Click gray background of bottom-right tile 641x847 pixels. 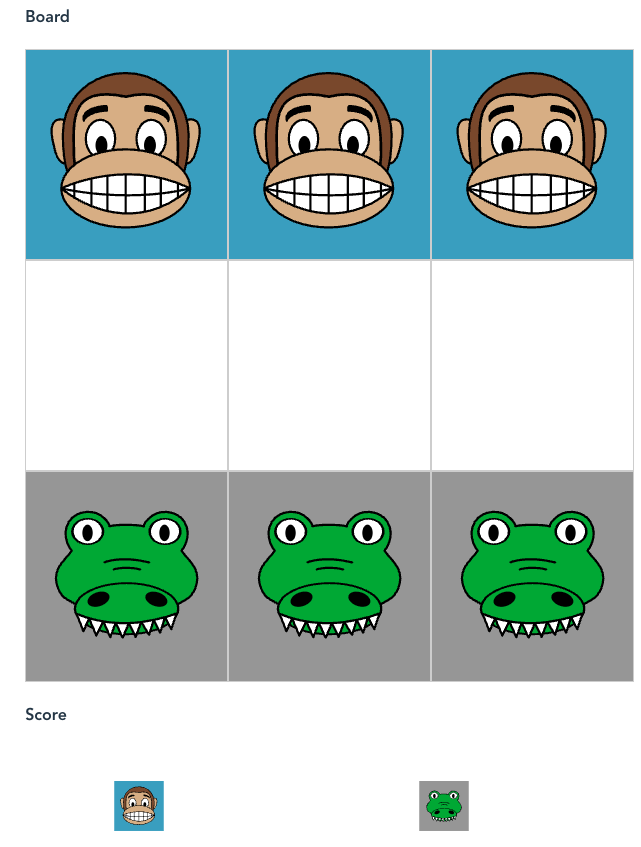pos(616,662)
